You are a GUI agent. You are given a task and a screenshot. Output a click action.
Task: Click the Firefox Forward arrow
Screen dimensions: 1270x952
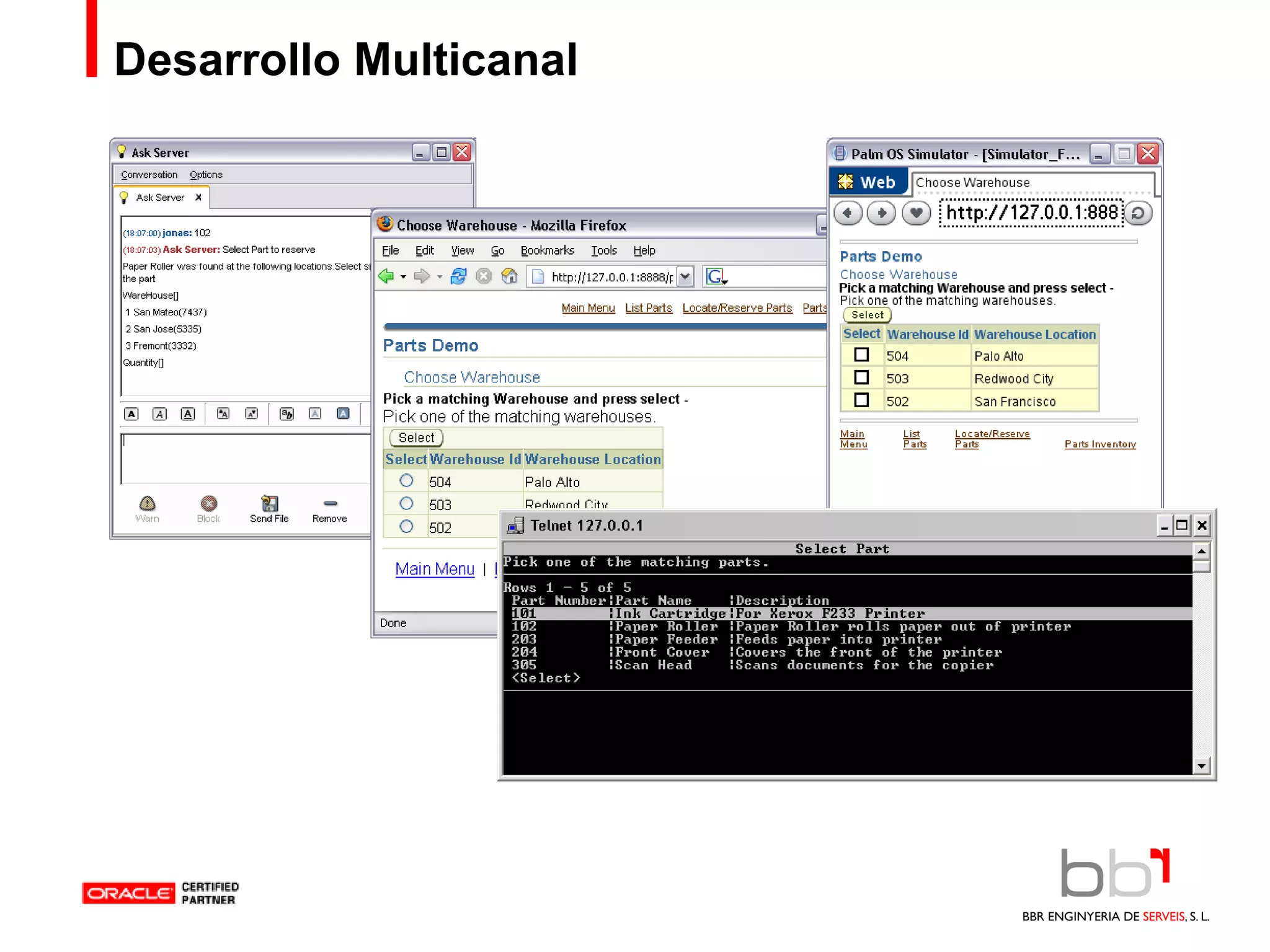[x=422, y=276]
